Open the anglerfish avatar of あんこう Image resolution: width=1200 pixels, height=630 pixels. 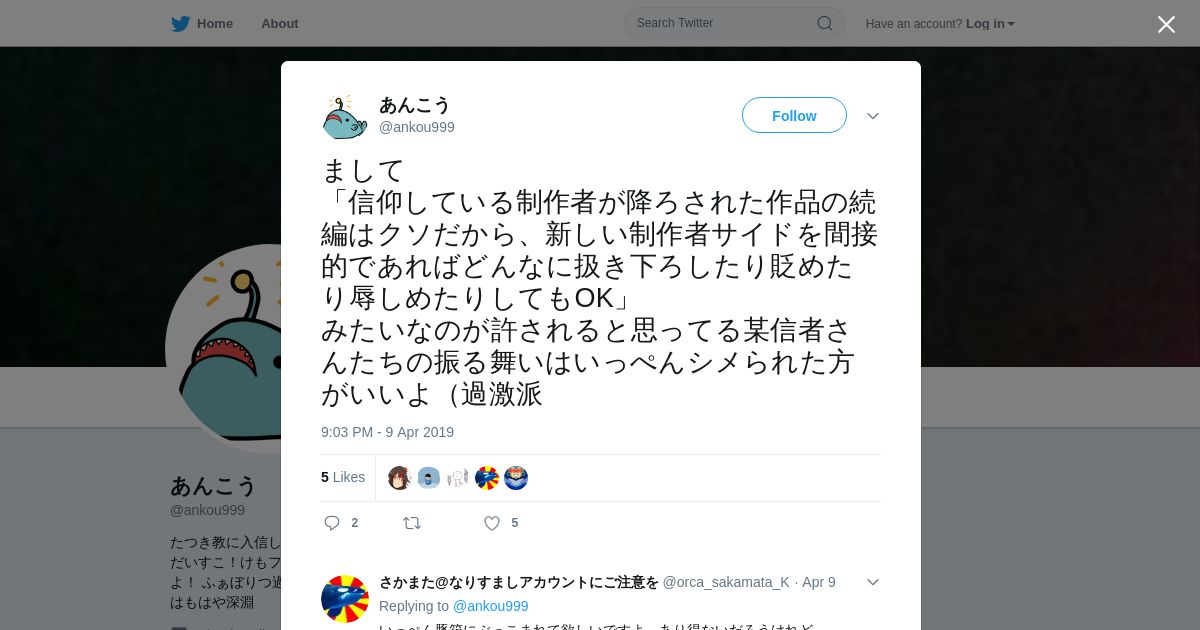tap(345, 117)
